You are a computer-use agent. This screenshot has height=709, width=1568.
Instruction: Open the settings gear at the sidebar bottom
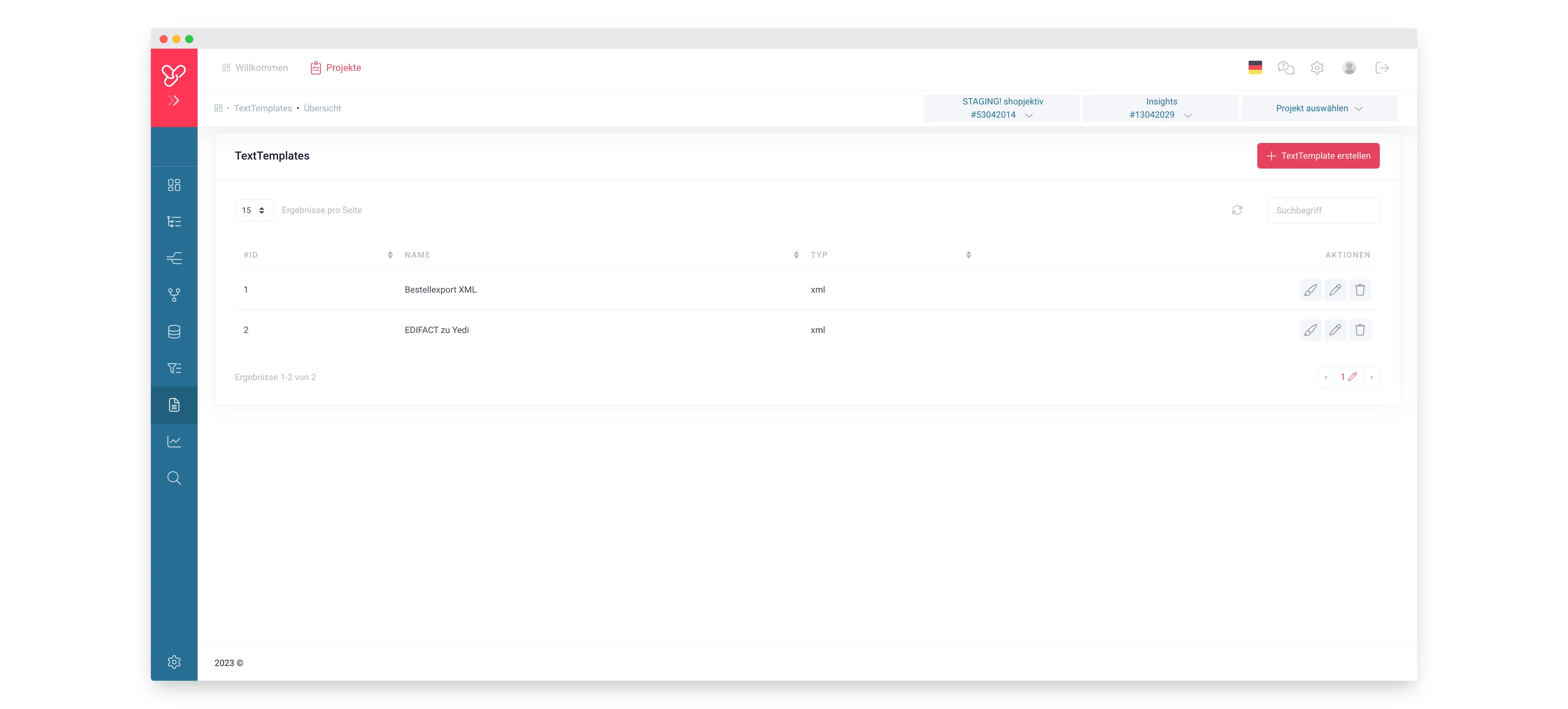pos(174,661)
